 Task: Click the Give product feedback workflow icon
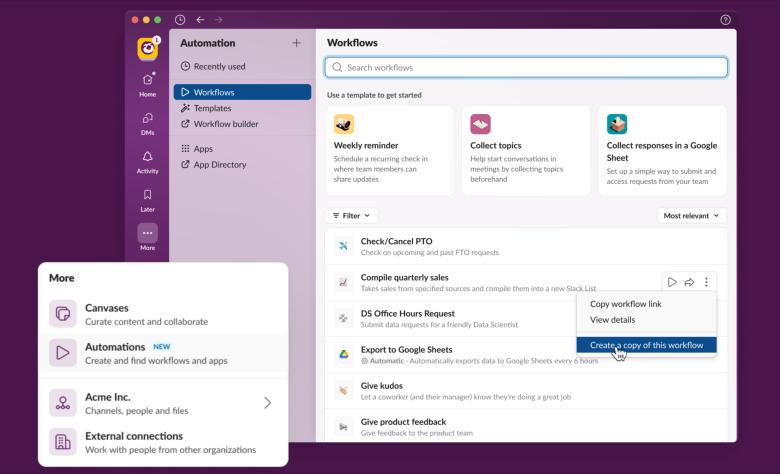pos(343,427)
